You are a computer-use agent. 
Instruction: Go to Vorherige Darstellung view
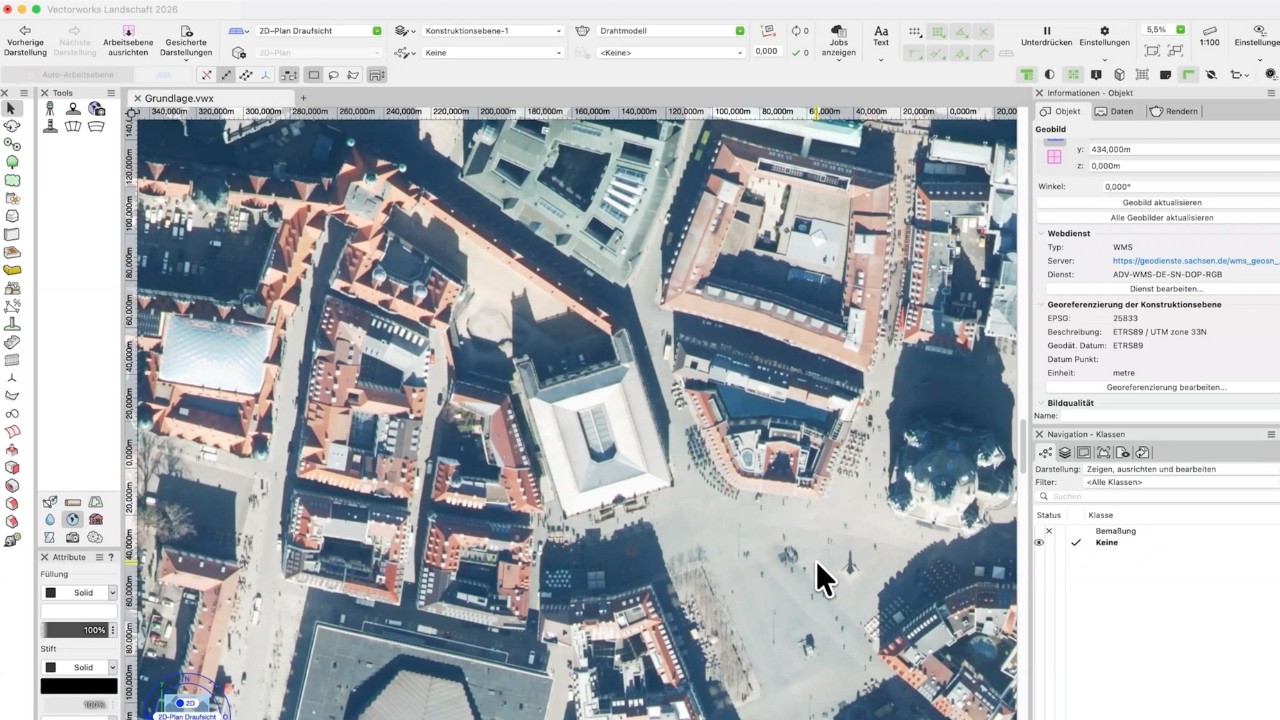(x=25, y=41)
